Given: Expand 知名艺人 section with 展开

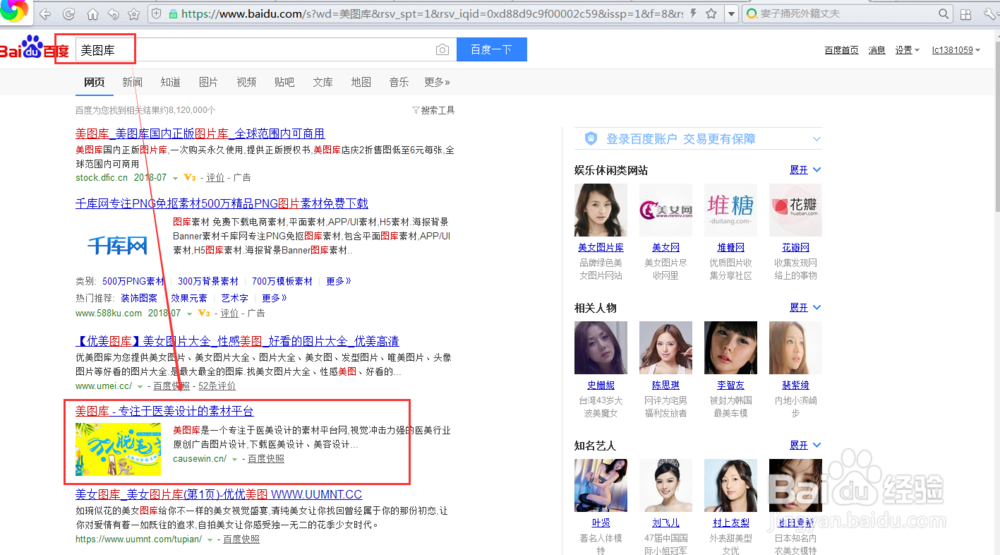Looking at the screenshot, I should pos(805,445).
